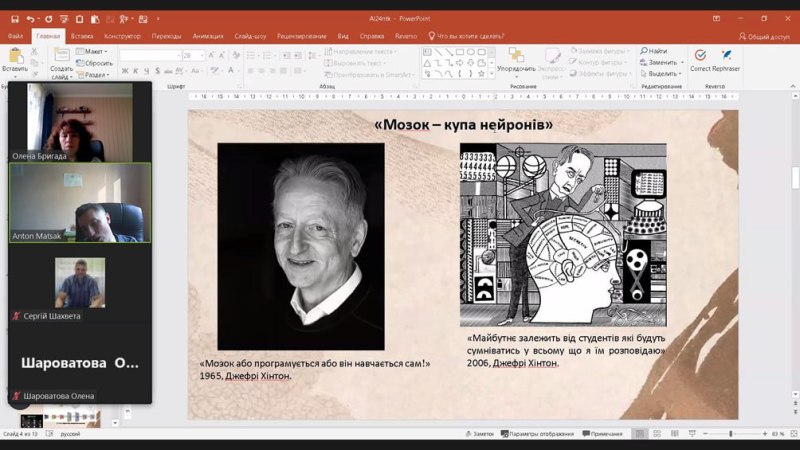Toggle Comments (Примечания) pane in status bar
This screenshot has width=800, height=450.
click(x=601, y=434)
